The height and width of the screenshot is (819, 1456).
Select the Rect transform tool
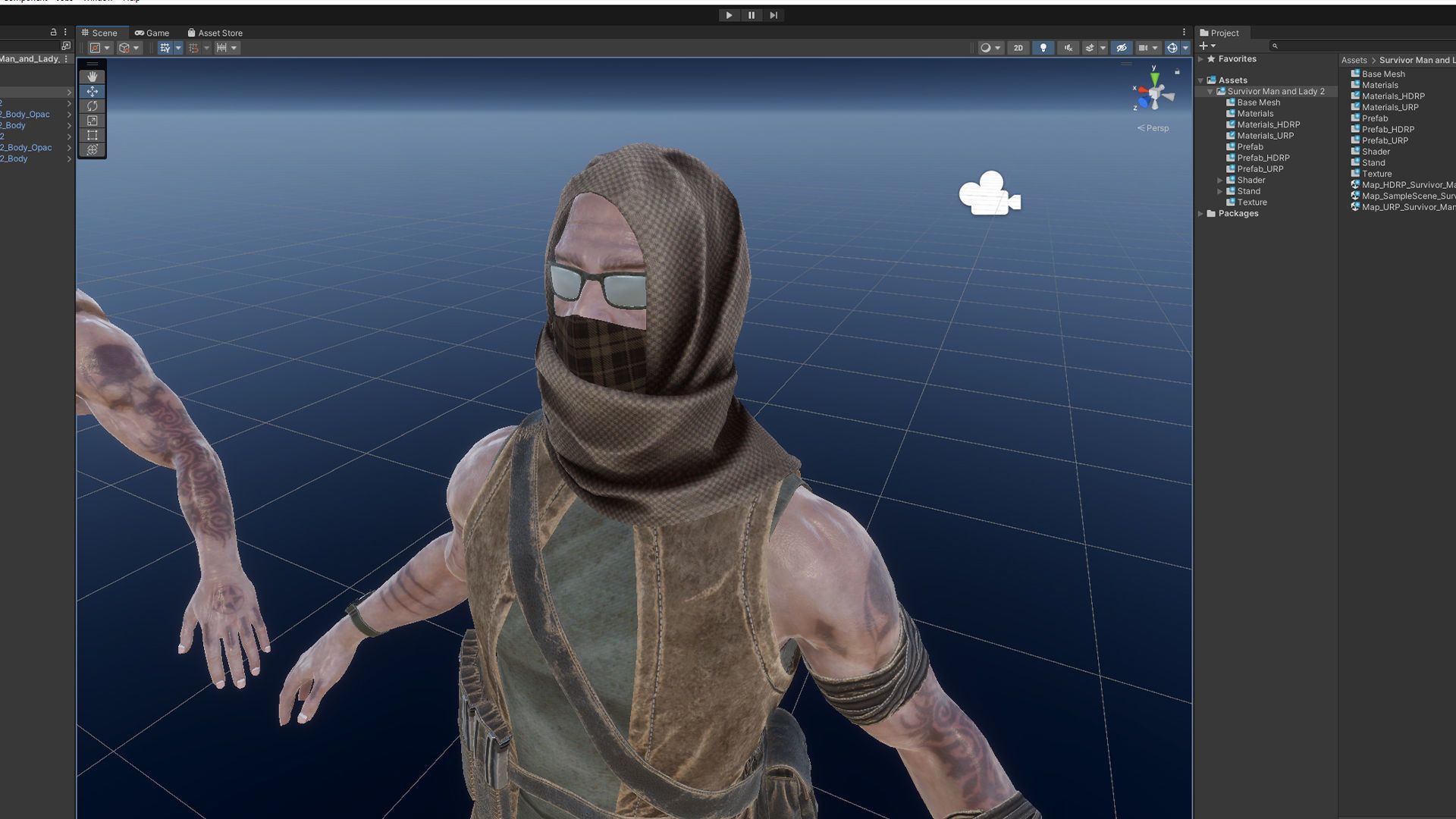[93, 135]
